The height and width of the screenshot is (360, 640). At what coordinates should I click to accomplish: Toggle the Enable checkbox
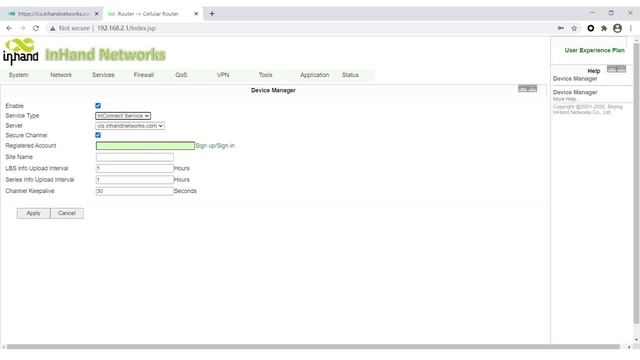[x=98, y=106]
